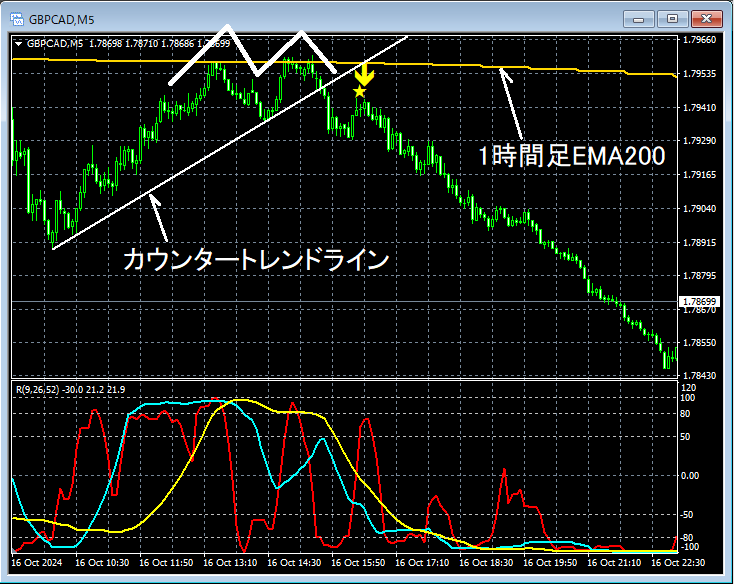The height and width of the screenshot is (584, 735).
Task: Click the 16 Oct 22:30 time label
Action: (678, 563)
